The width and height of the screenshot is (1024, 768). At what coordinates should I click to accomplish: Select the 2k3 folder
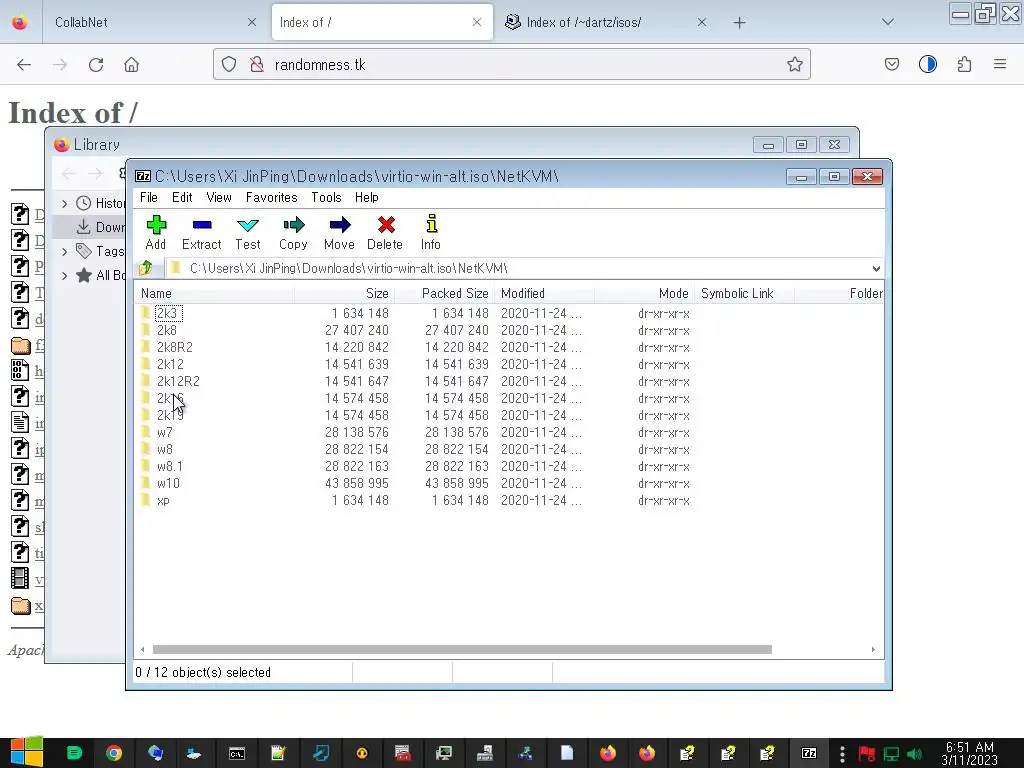point(167,313)
